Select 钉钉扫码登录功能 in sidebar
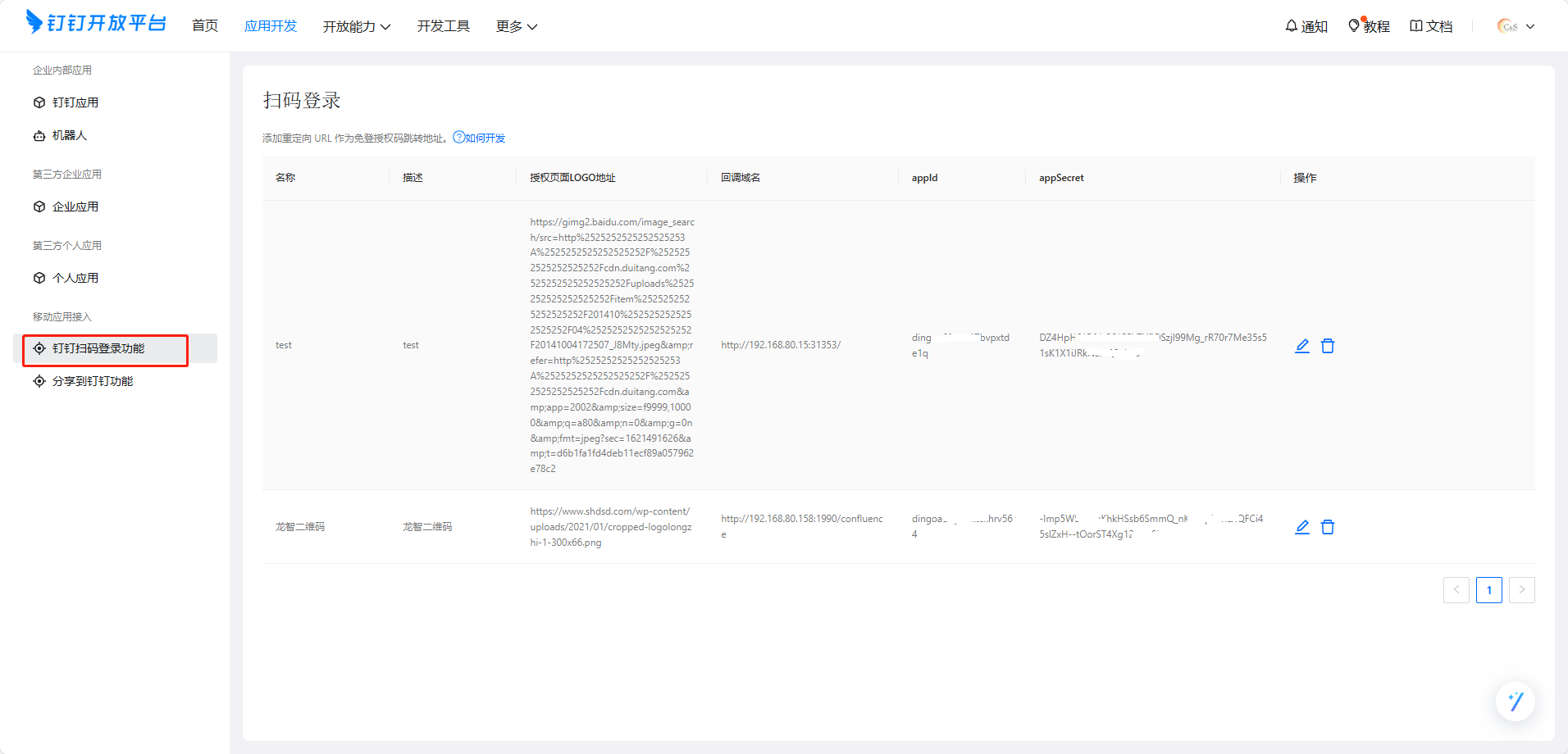 (x=98, y=348)
